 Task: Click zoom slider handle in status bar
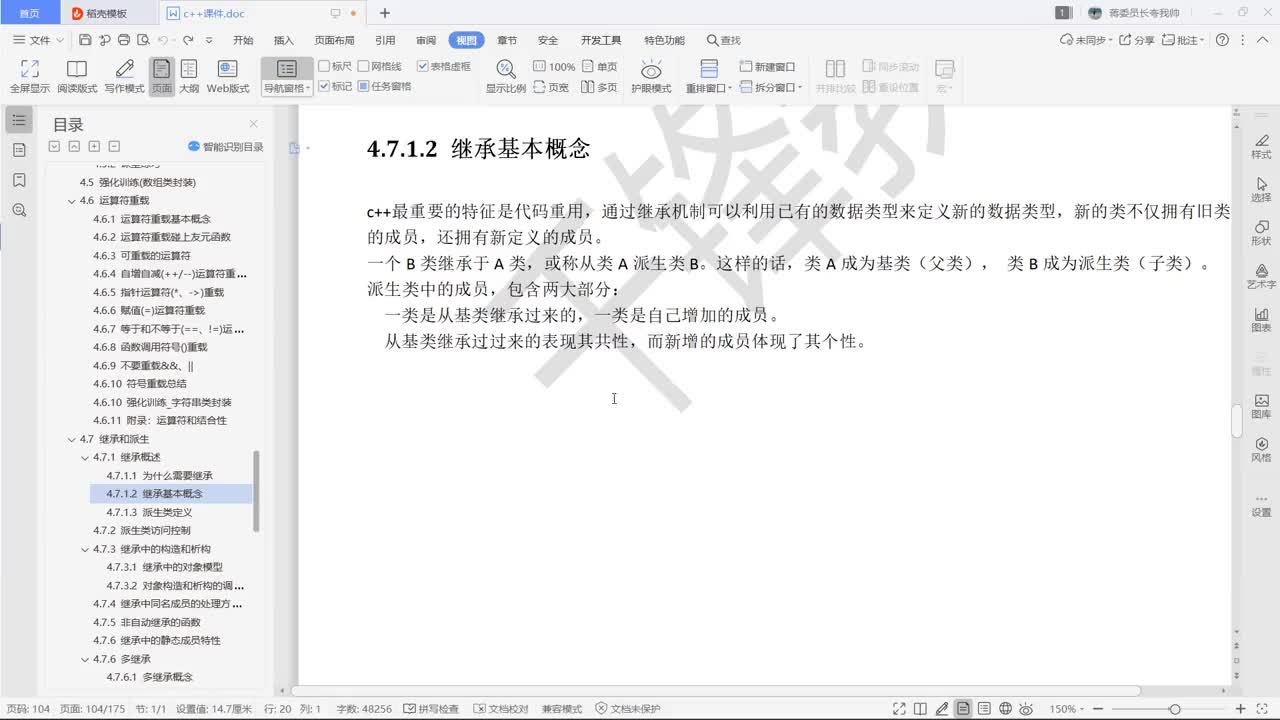point(1175,709)
